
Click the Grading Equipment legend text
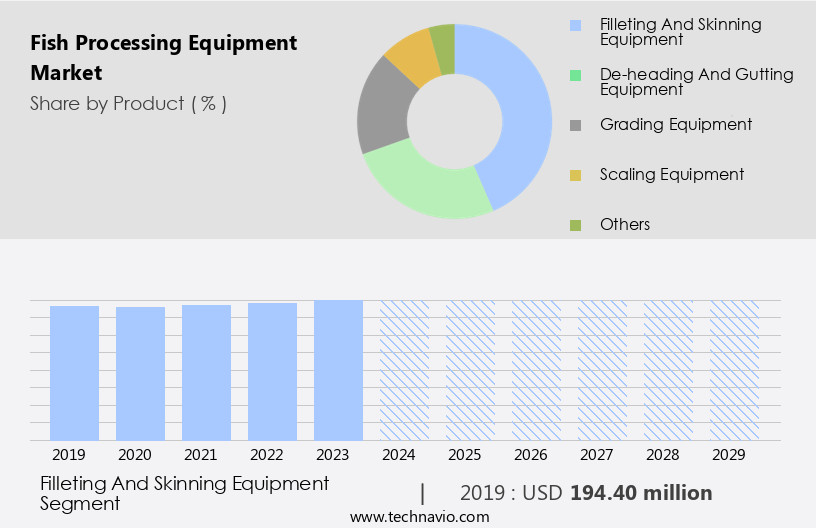click(x=675, y=125)
